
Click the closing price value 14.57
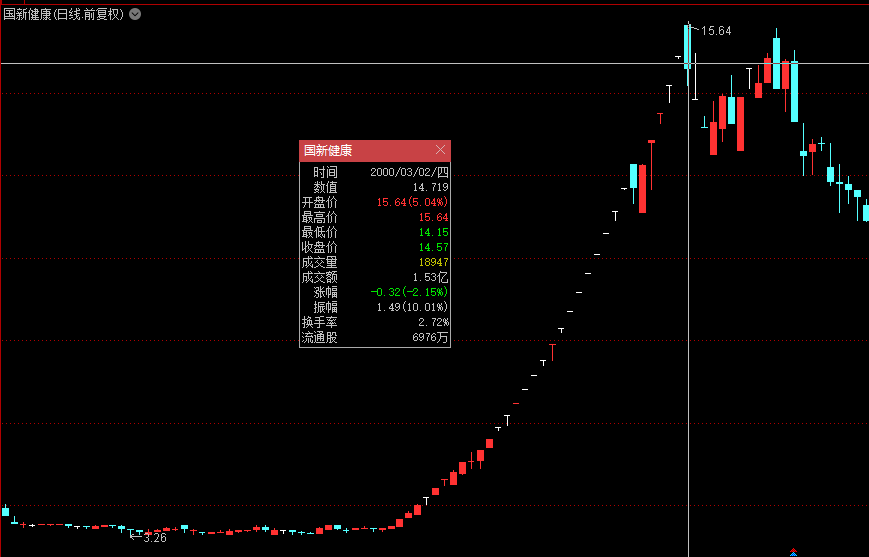[x=433, y=247]
